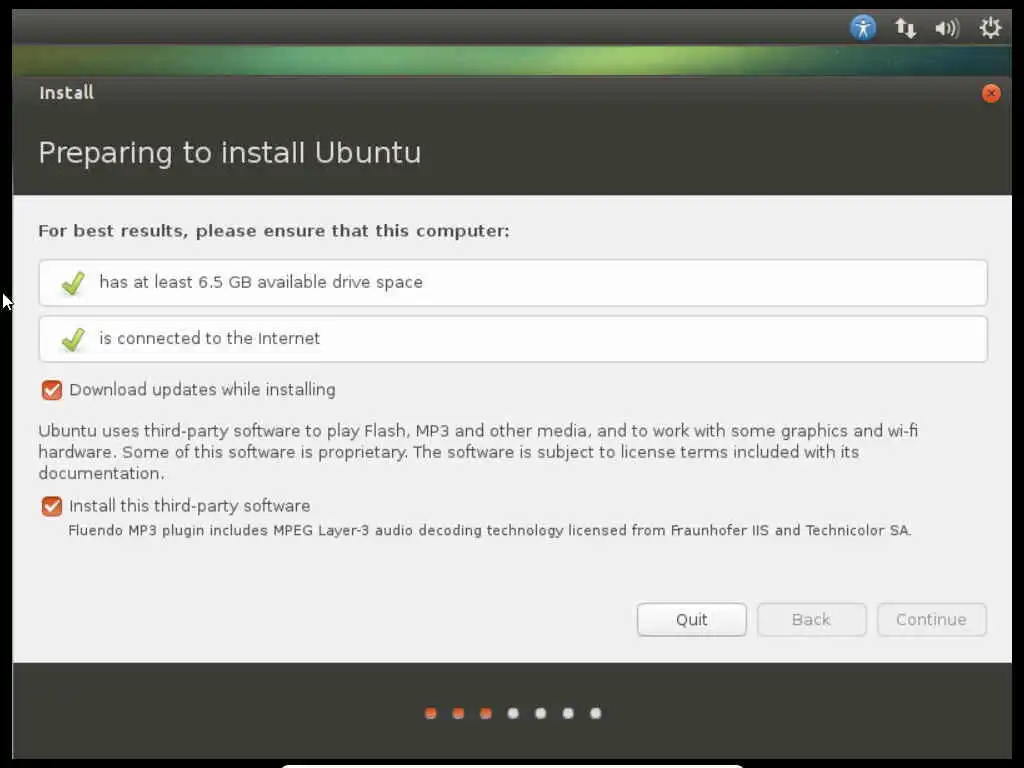Open the accessibility menu icon
The image size is (1024, 768).
click(863, 28)
